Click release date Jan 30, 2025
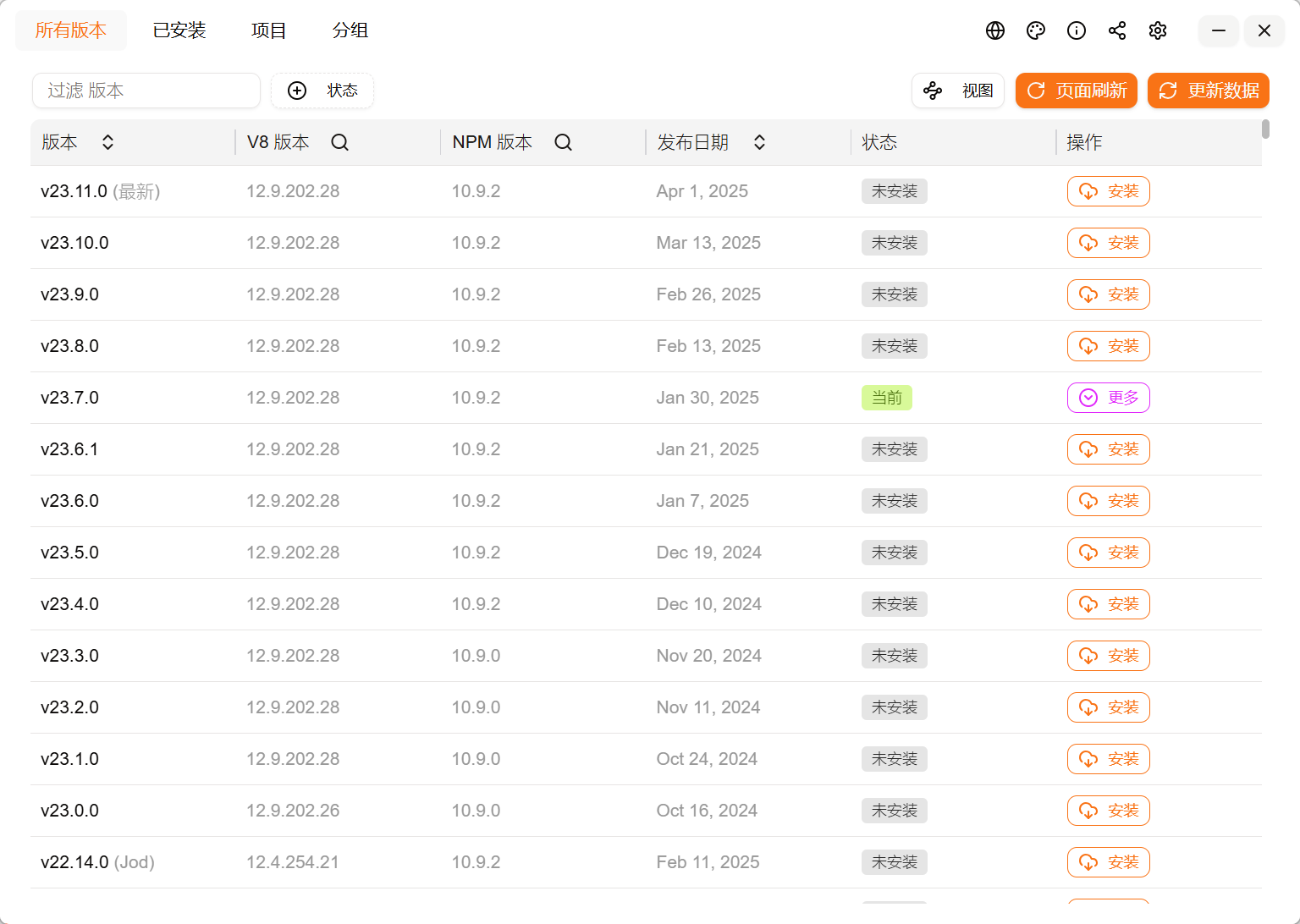Screen dimensions: 1300x924 (708, 398)
